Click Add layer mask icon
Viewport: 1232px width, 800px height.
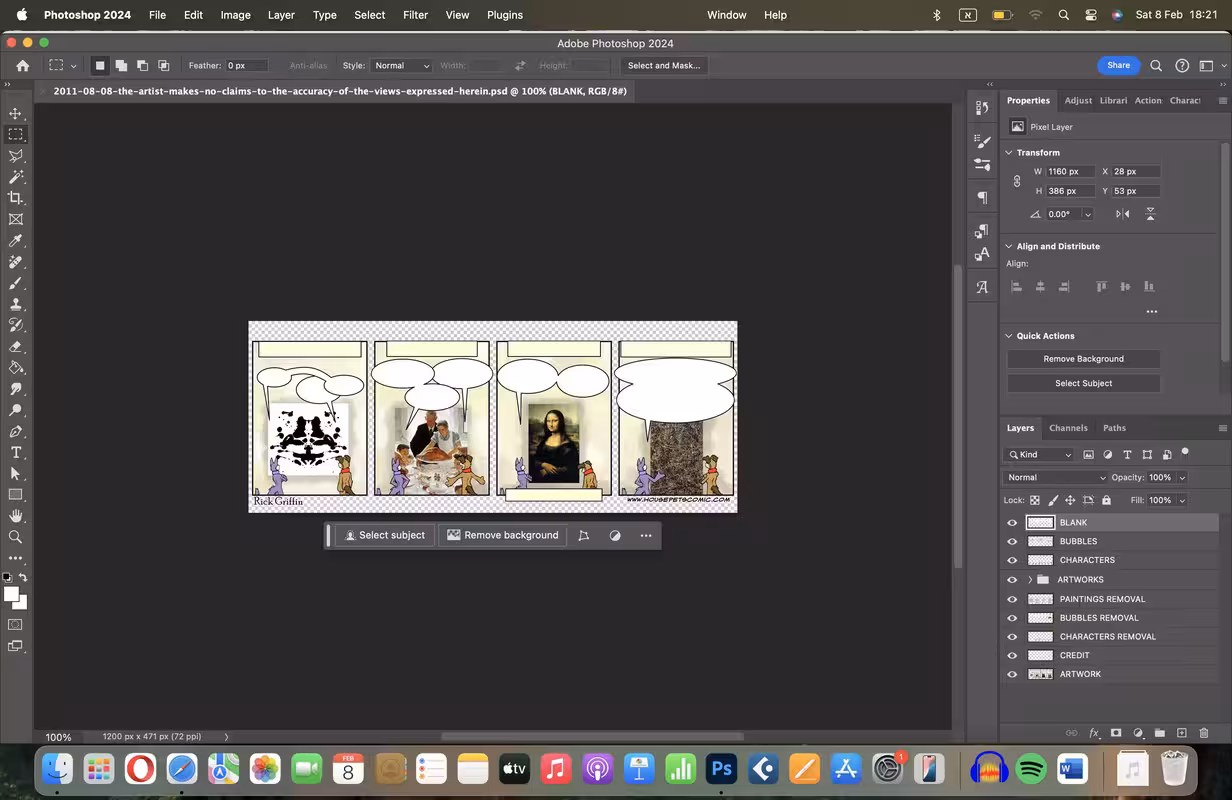1116,733
